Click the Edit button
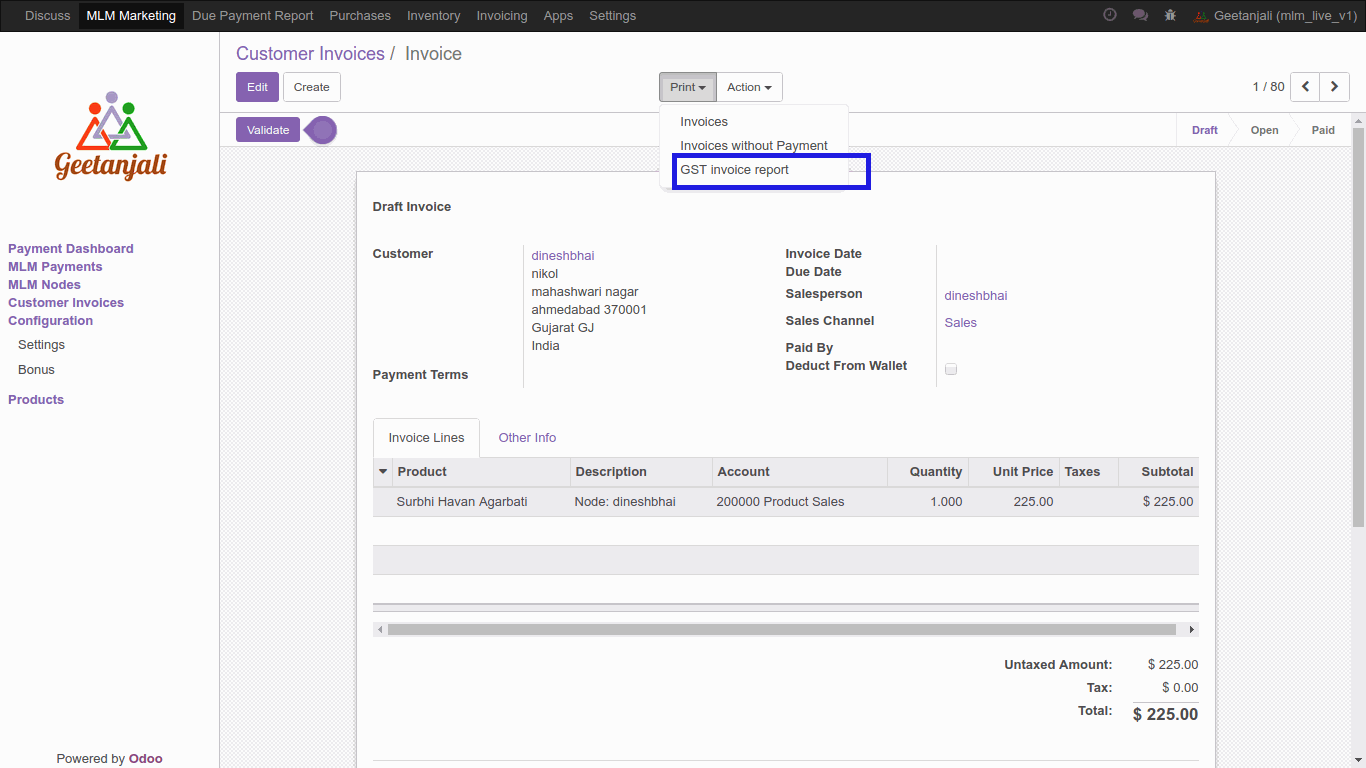This screenshot has width=1366, height=768. (257, 87)
